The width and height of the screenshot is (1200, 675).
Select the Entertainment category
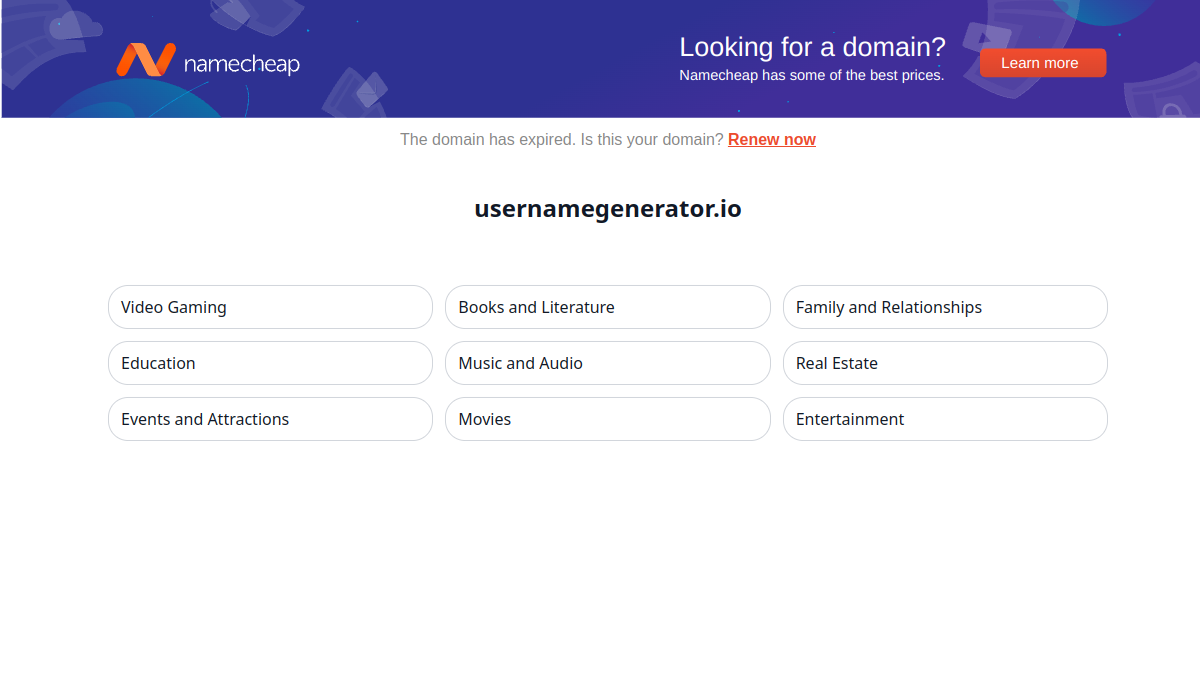[x=945, y=419]
